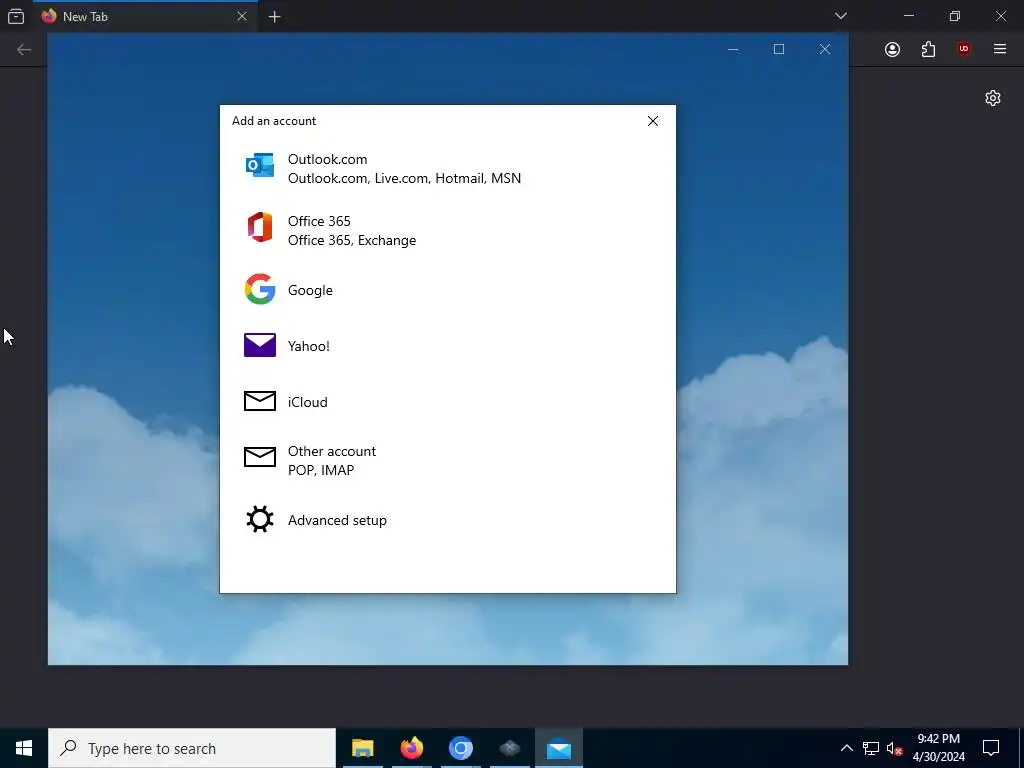The height and width of the screenshot is (768, 1024).
Task: Open the dark cube taskbar app
Action: (510, 748)
